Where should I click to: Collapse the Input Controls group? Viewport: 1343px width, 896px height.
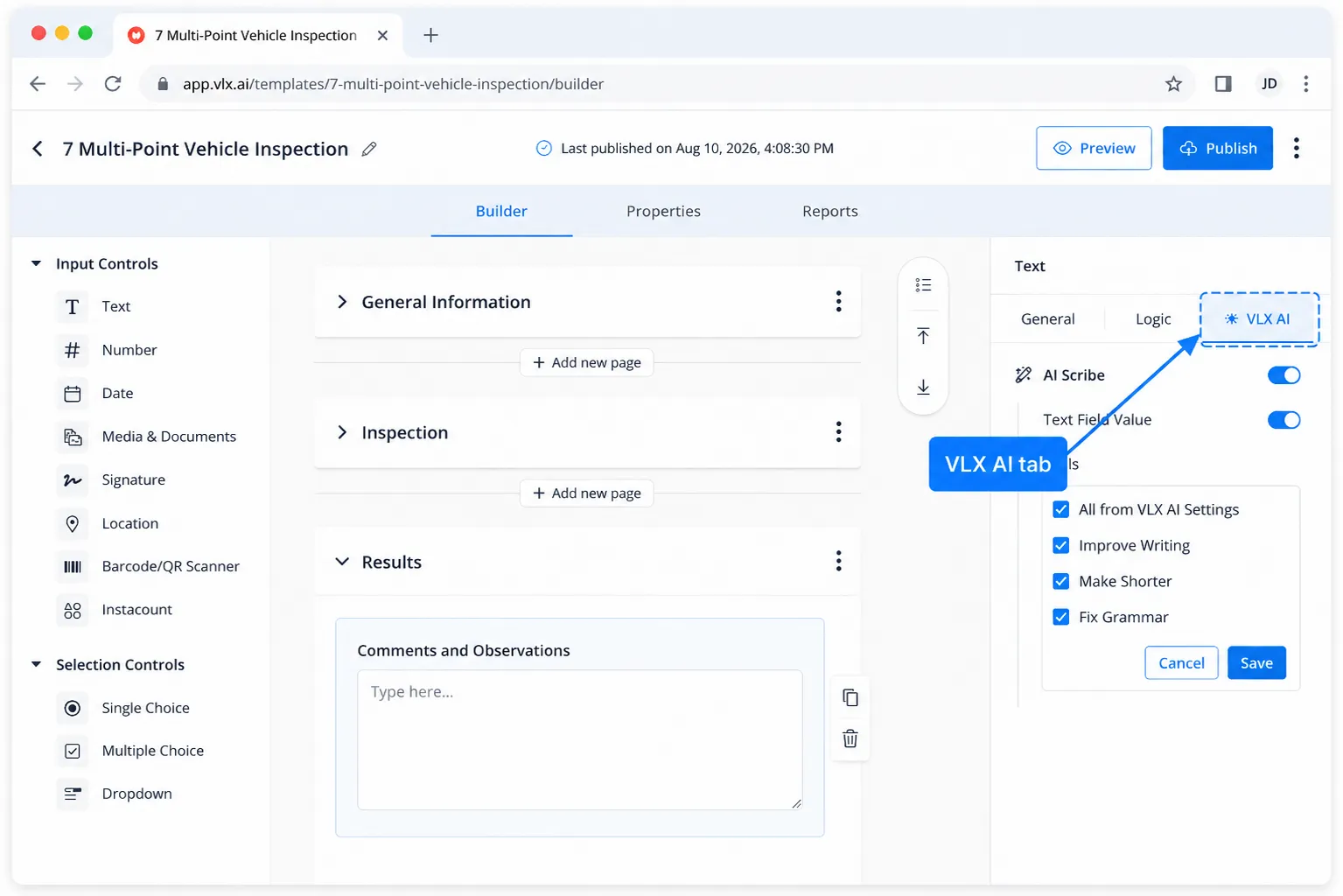click(x=36, y=263)
